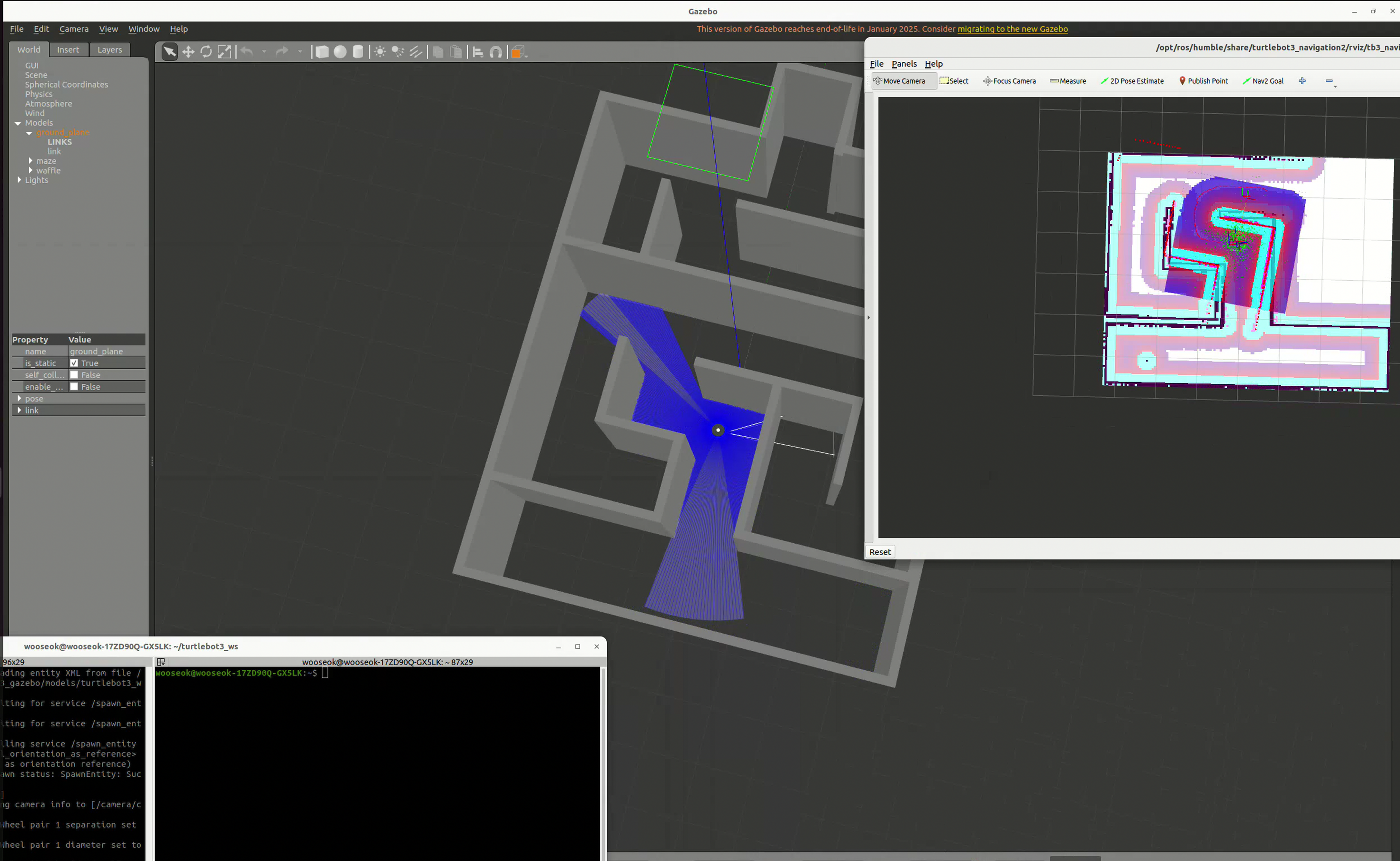Expand the pose property row
This screenshot has width=1400, height=861.
coord(20,399)
